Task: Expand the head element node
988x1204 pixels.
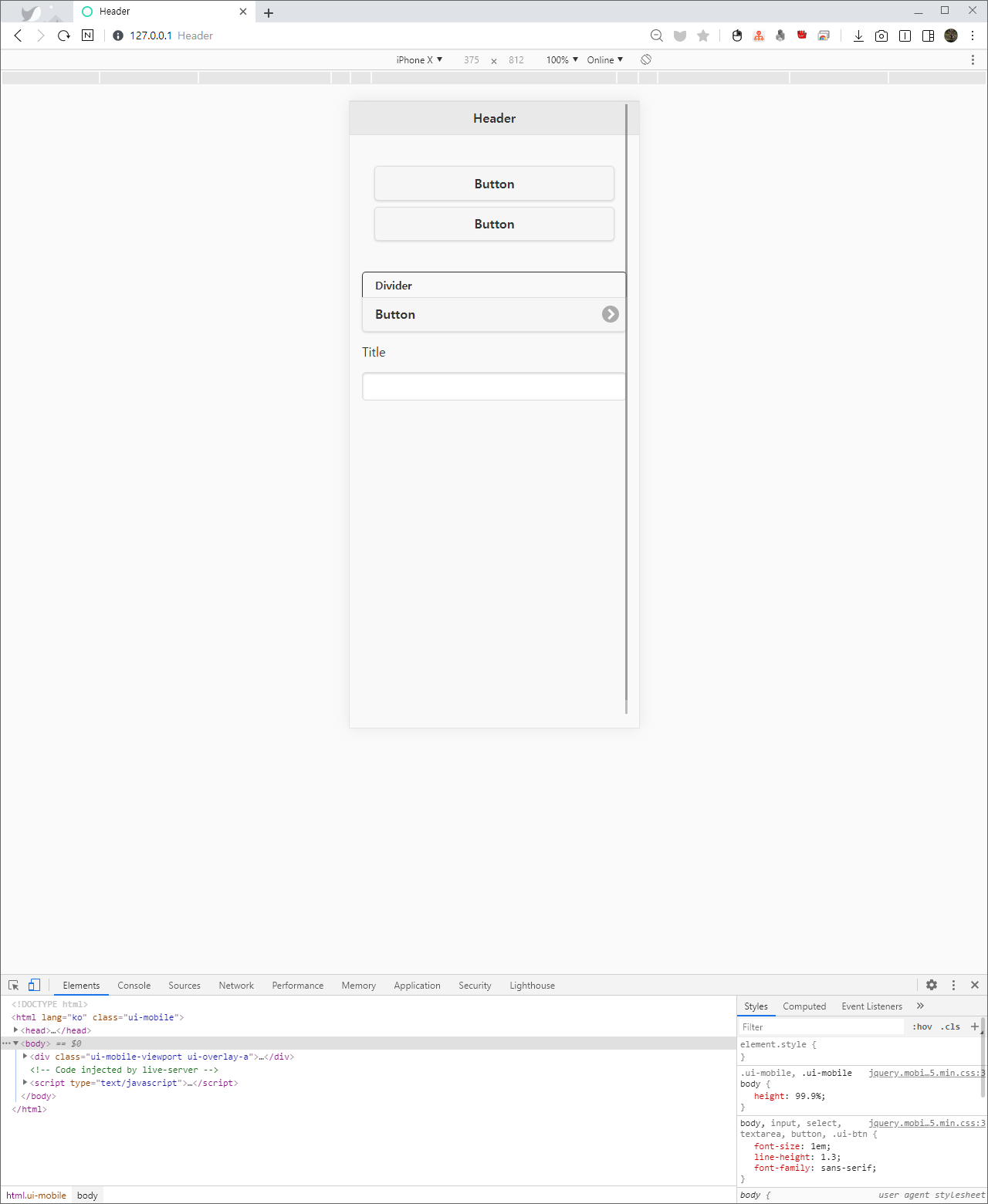Action: [x=15, y=1030]
